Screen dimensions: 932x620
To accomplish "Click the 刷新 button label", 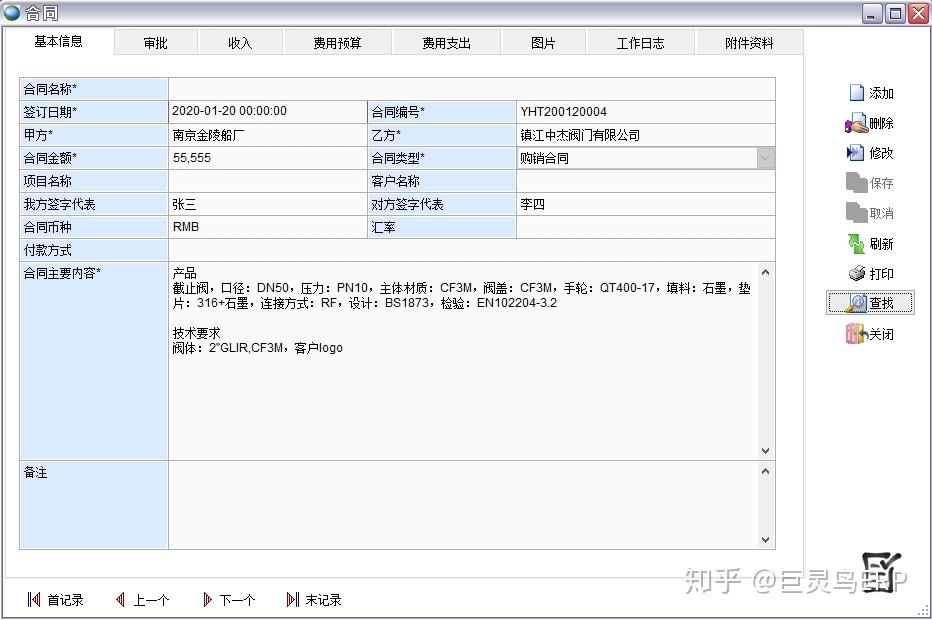I will (x=881, y=244).
